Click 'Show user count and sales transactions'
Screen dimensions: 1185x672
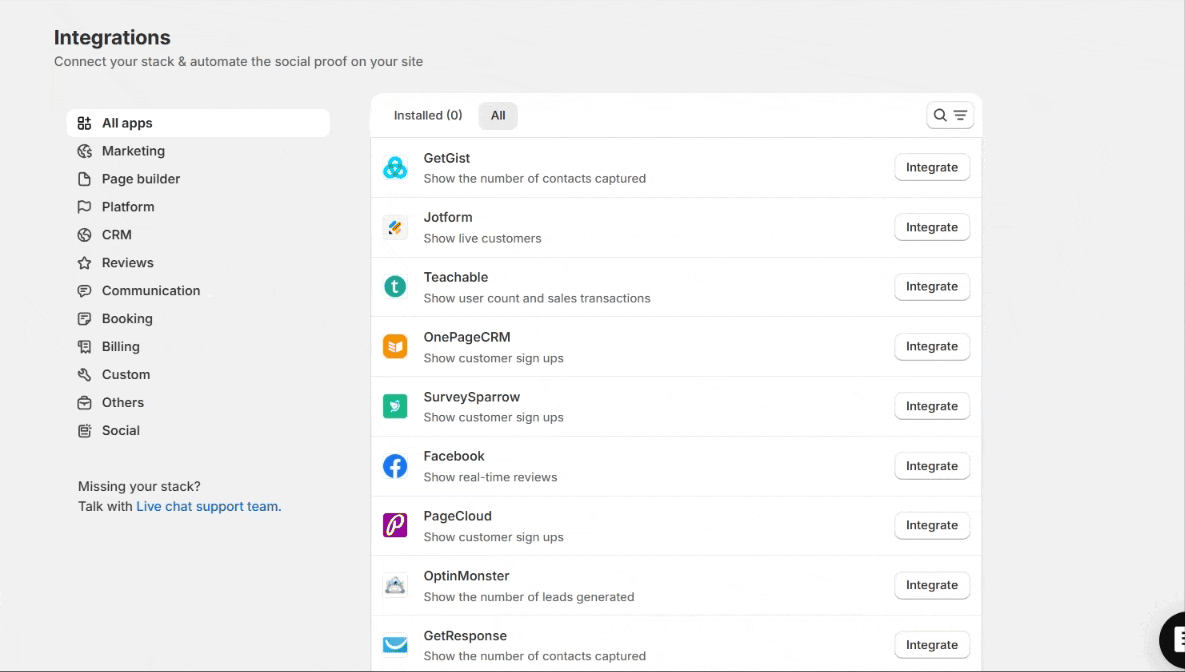537,299
